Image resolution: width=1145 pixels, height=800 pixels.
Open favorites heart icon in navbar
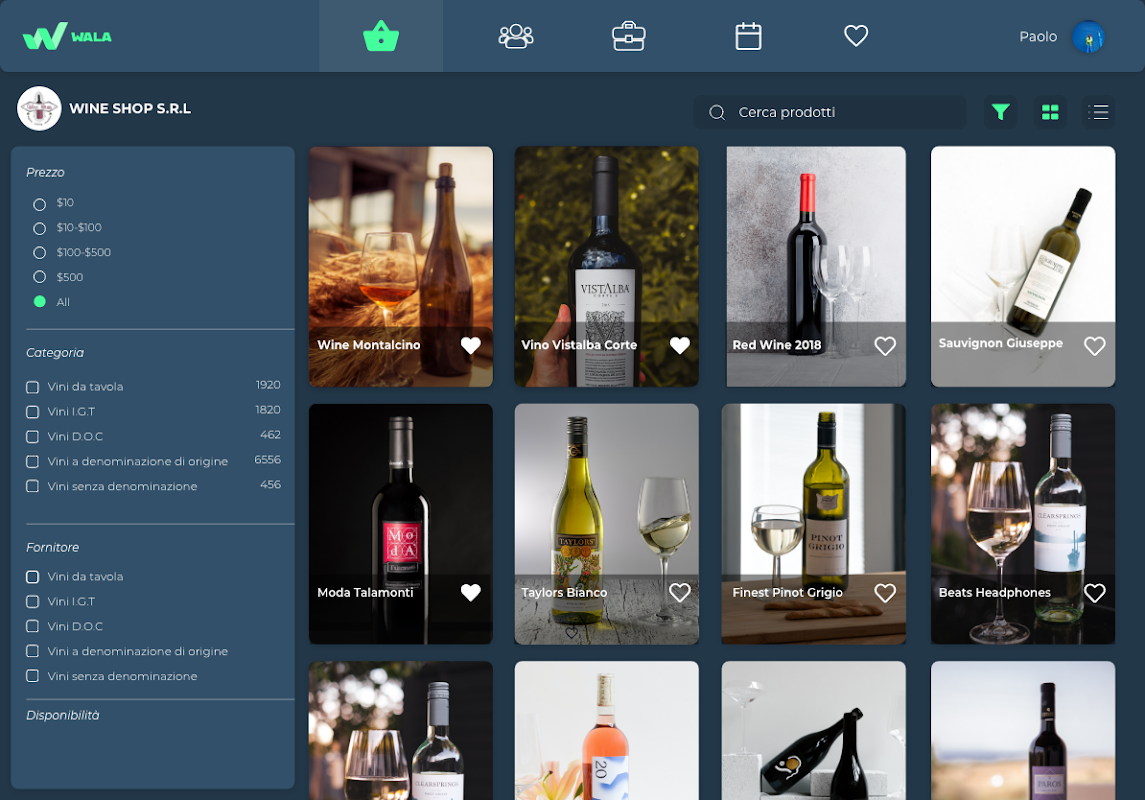[856, 36]
